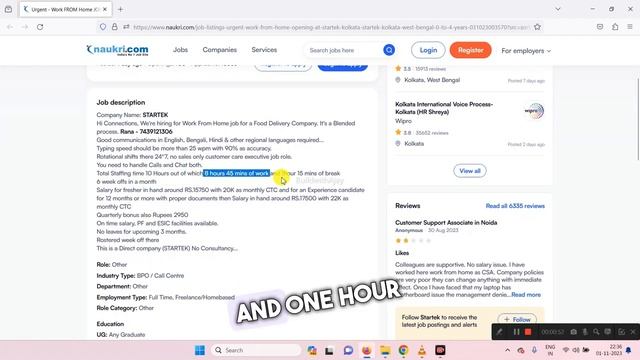
Task: Show hidden system tray icons
Action: [x=507, y=350]
